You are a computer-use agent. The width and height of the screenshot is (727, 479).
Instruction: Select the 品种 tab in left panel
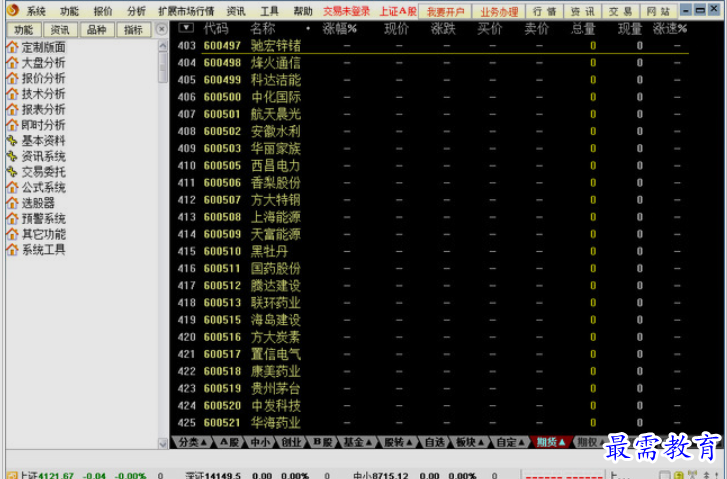click(x=96, y=30)
